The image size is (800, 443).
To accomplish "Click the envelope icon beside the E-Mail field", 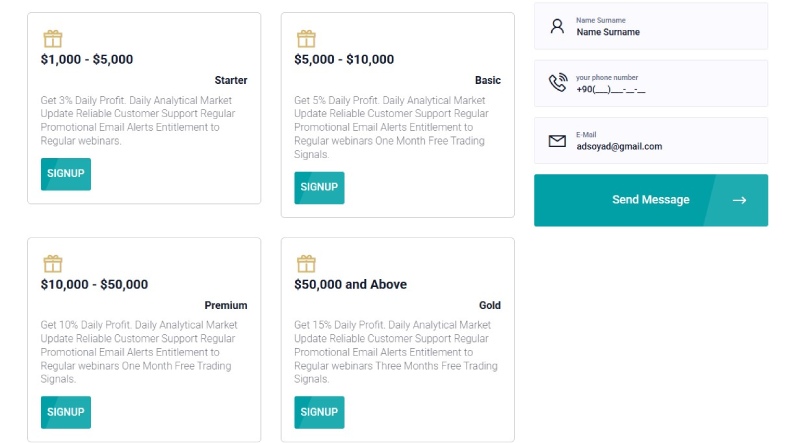I will (557, 141).
